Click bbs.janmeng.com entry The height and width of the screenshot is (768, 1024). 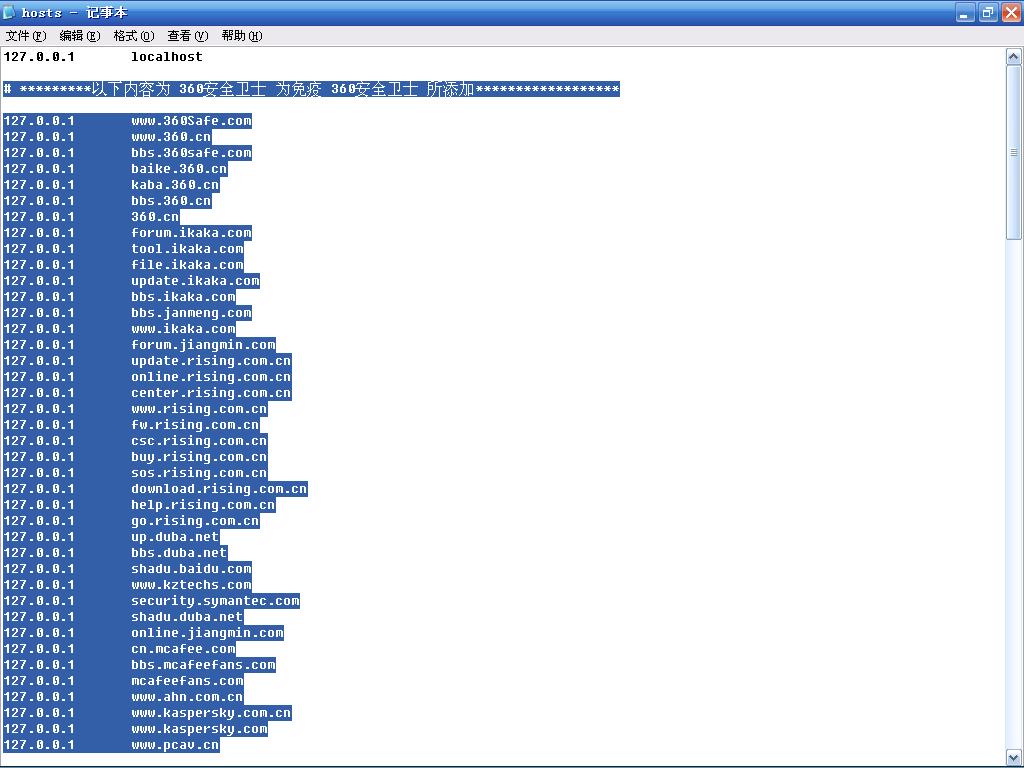tap(191, 313)
